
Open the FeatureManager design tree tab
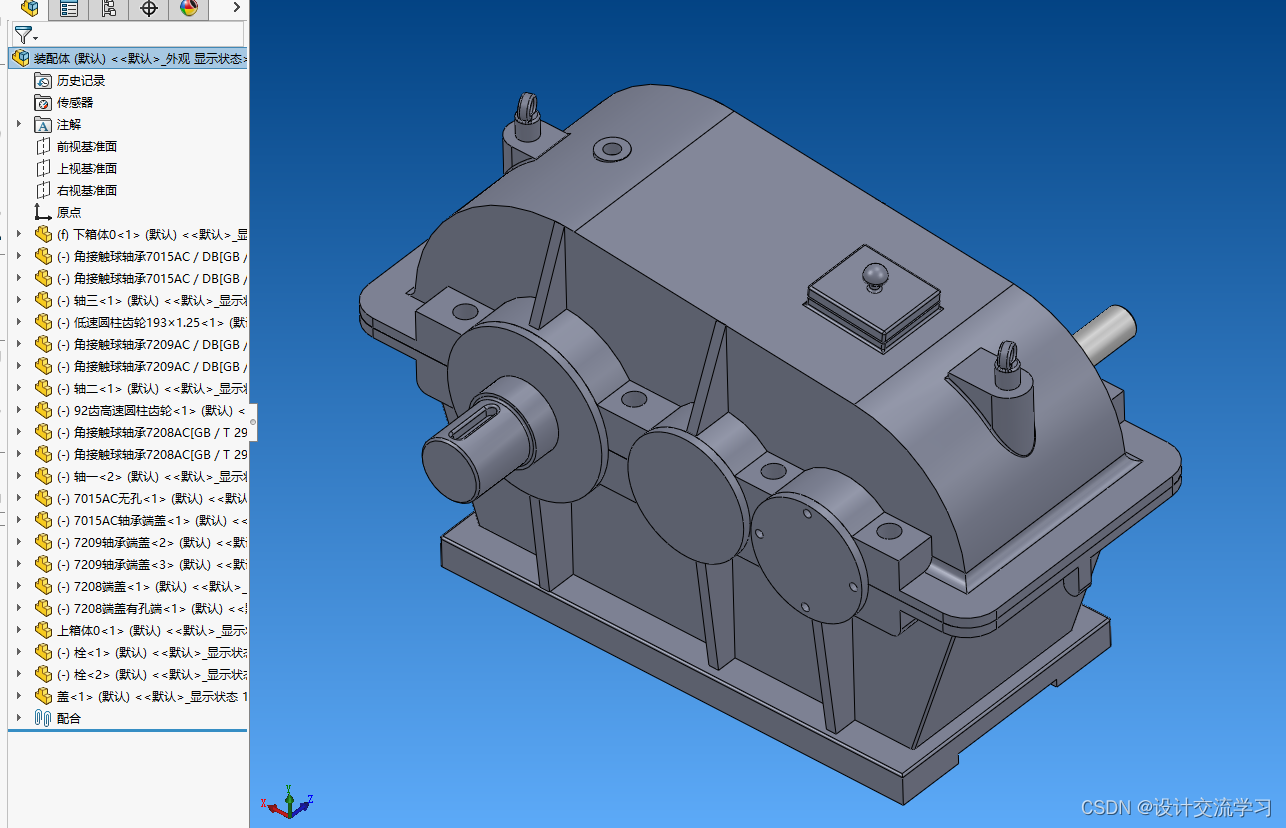point(29,9)
